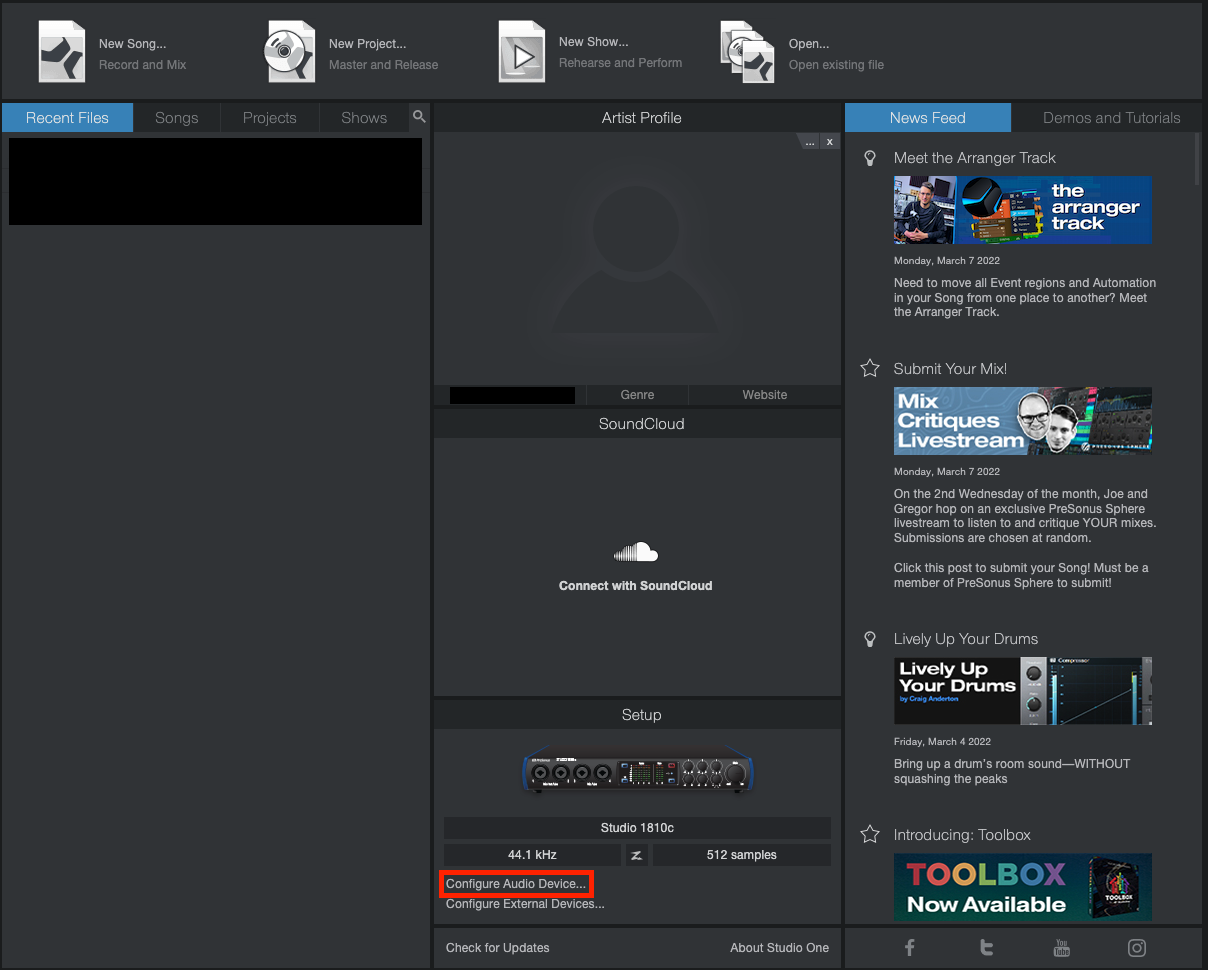Click the search magnifier beside Shows tab

point(419,117)
